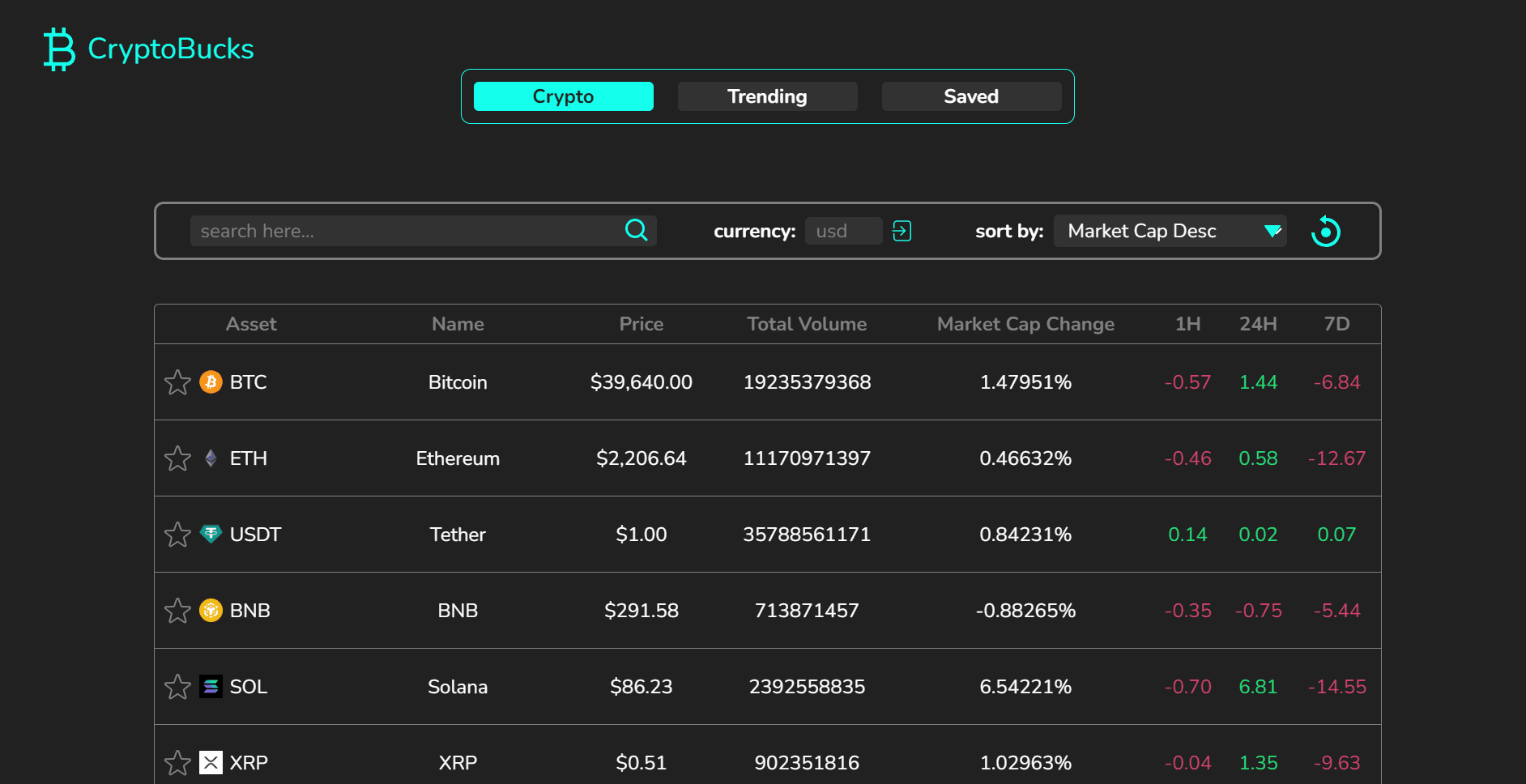Click the ETH asset symbol
Image resolution: width=1526 pixels, height=784 pixels.
[248, 458]
